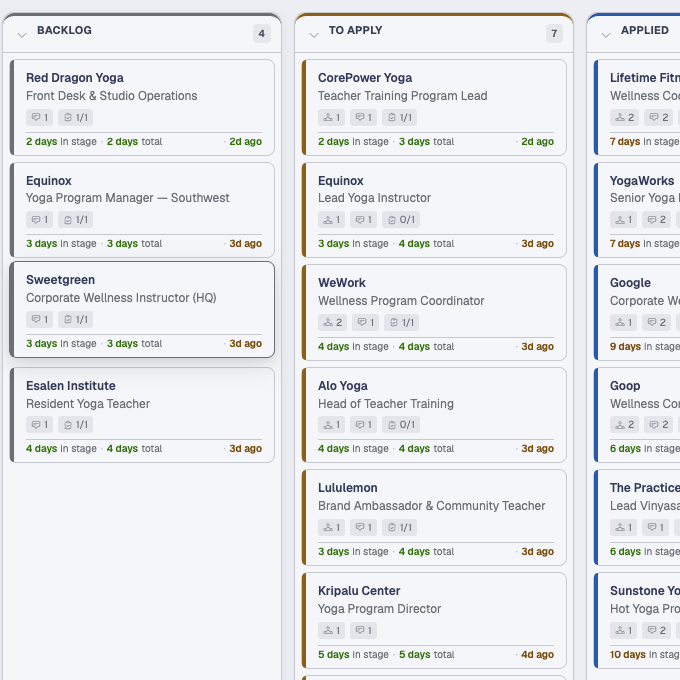Select the Google card title
The height and width of the screenshot is (680, 680).
tap(630, 283)
